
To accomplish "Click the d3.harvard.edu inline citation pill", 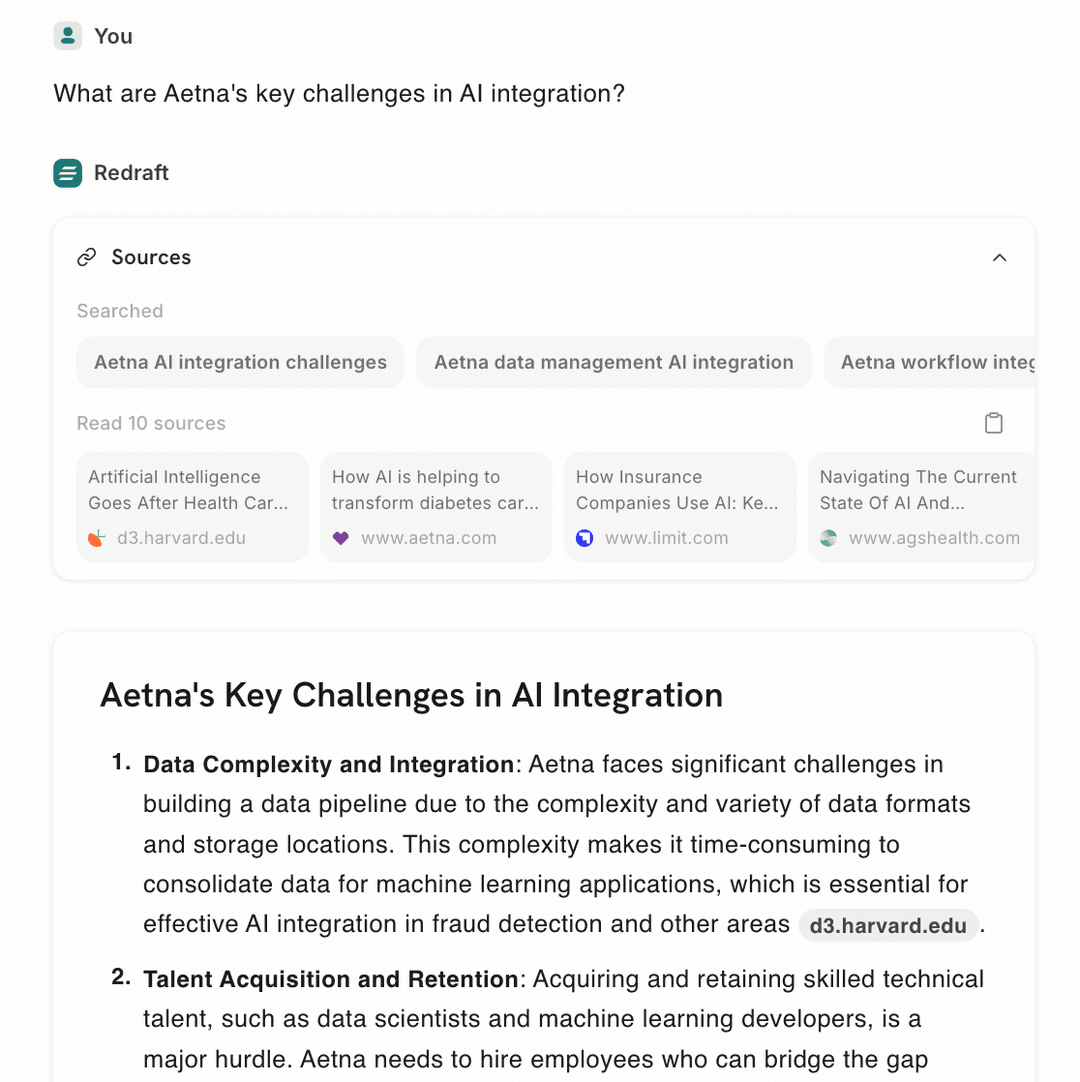I will pos(888,925).
